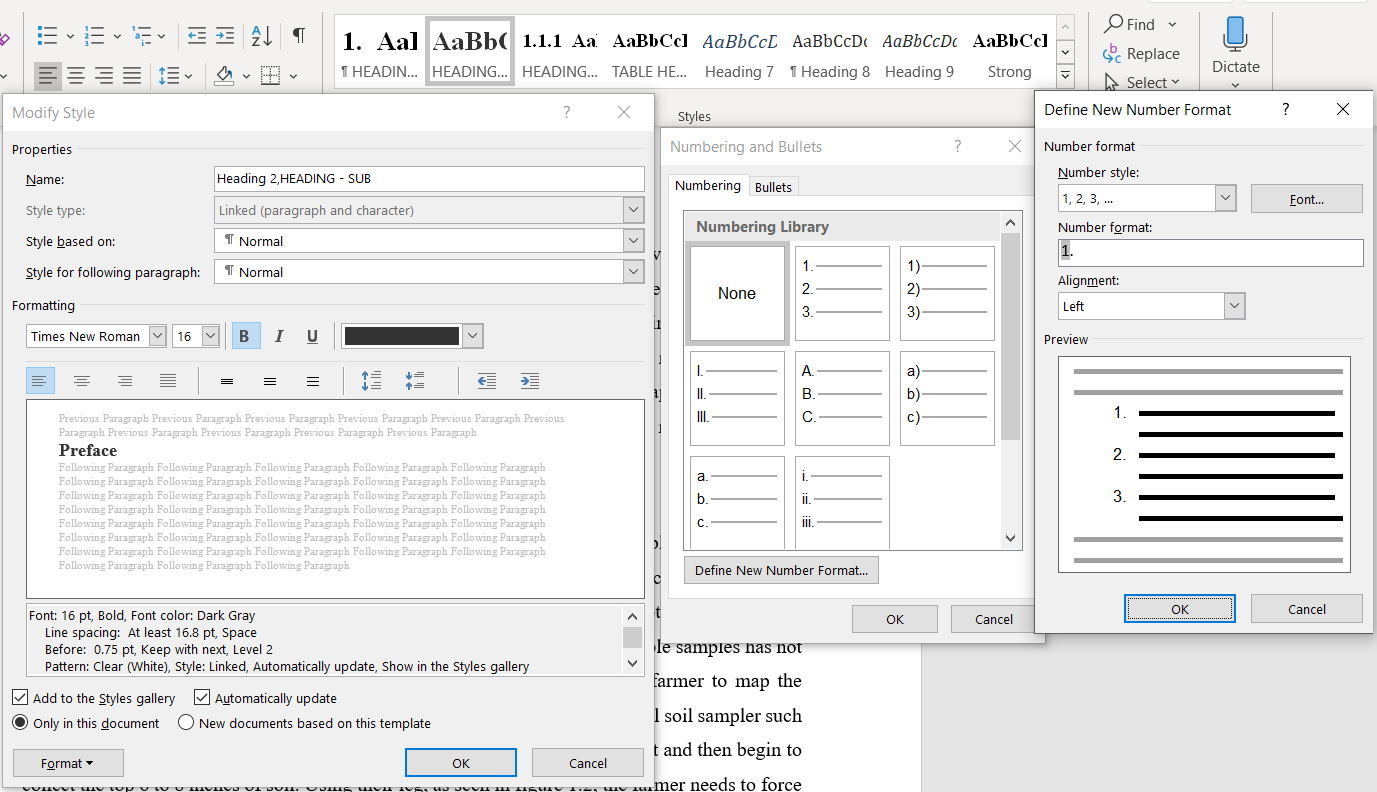
Task: Switch to the Numbering tab
Action: (x=708, y=186)
